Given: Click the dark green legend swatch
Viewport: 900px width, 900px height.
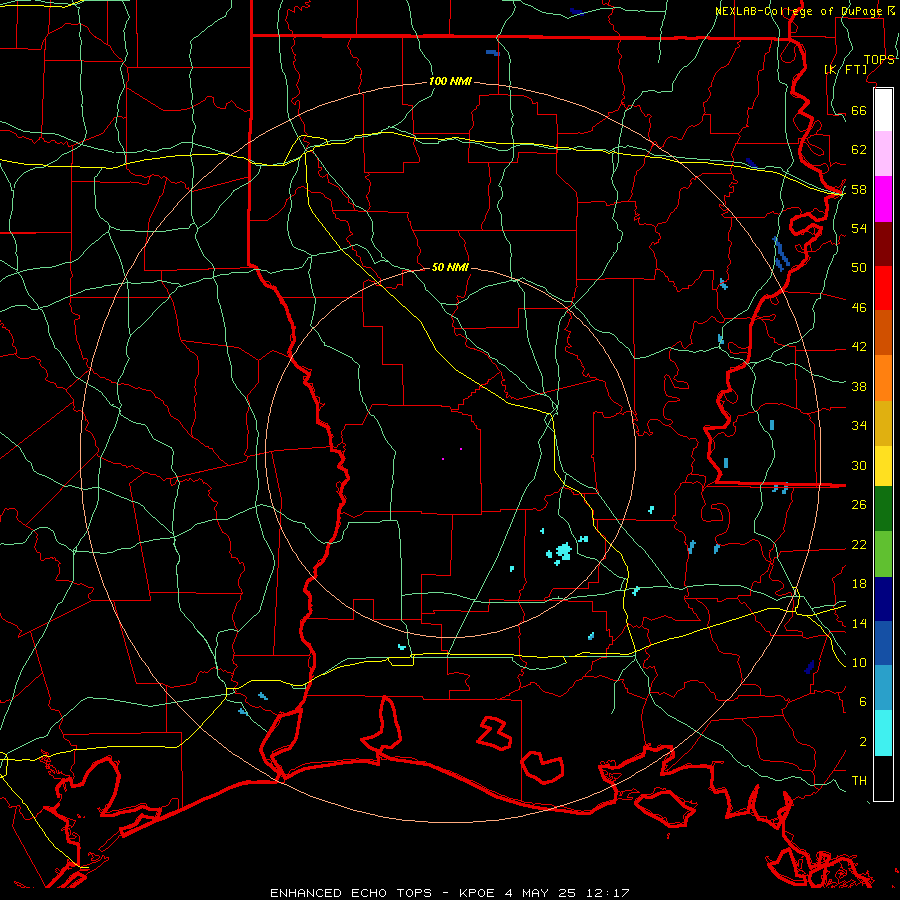Looking at the screenshot, I should (x=883, y=509).
